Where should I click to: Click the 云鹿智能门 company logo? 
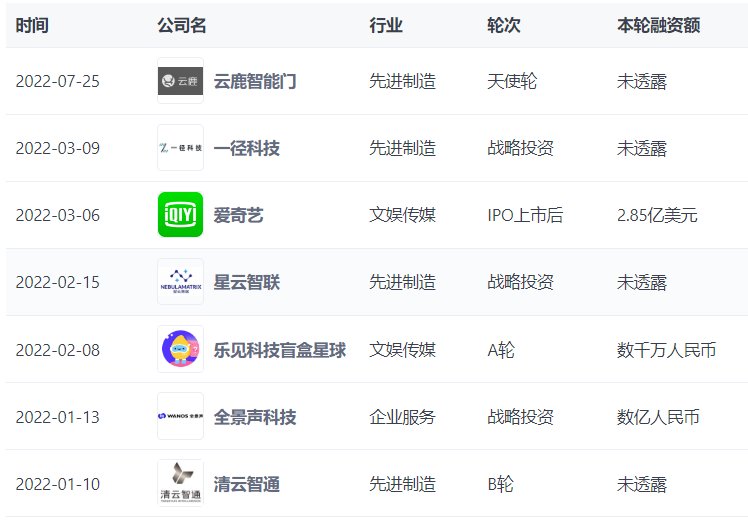(x=180, y=81)
